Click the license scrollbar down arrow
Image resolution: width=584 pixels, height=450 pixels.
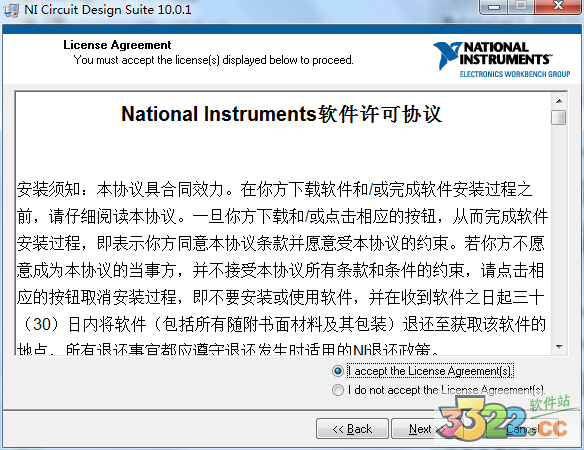coord(559,347)
